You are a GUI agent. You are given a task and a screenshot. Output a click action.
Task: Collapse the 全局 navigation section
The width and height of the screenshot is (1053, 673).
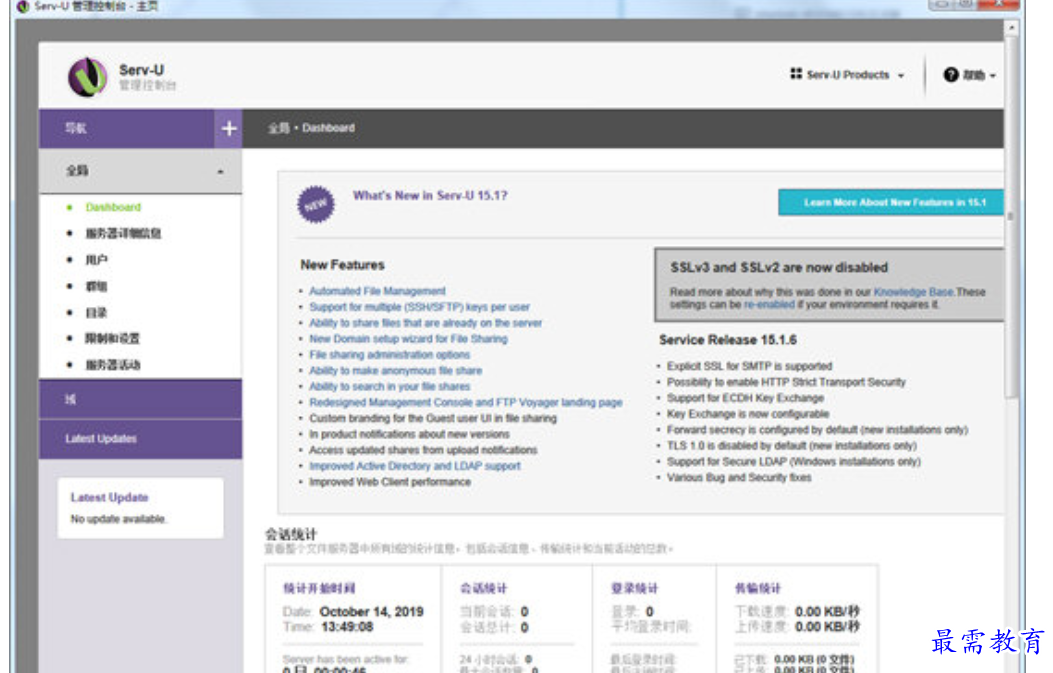(140, 171)
